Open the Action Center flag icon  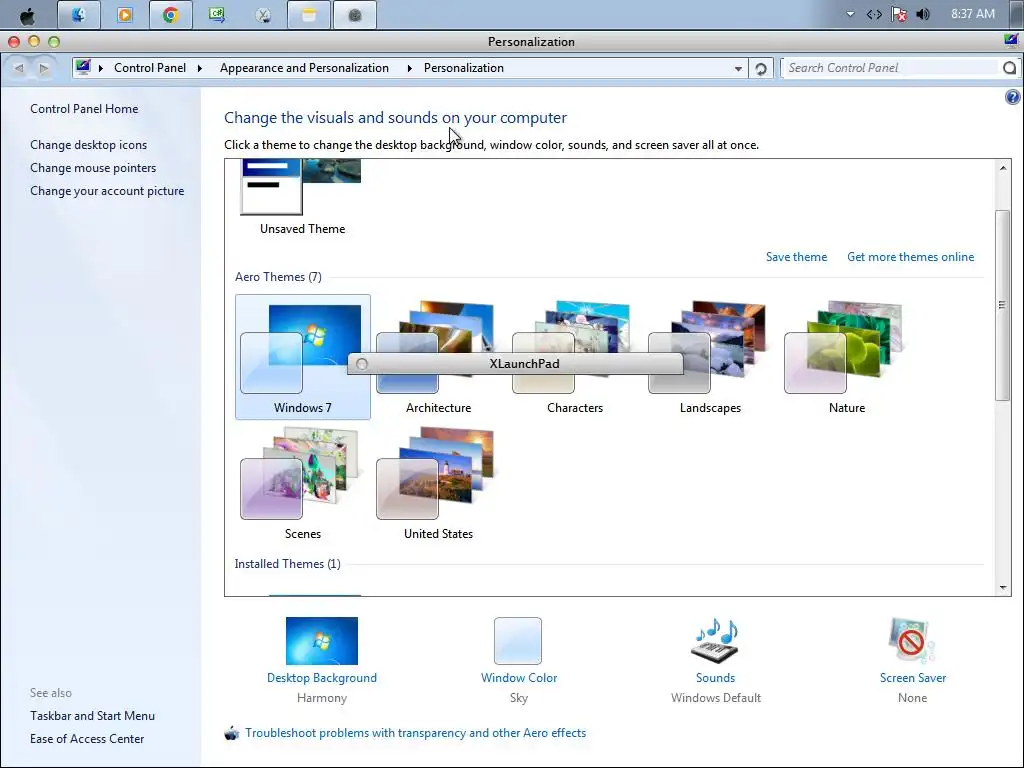[899, 14]
